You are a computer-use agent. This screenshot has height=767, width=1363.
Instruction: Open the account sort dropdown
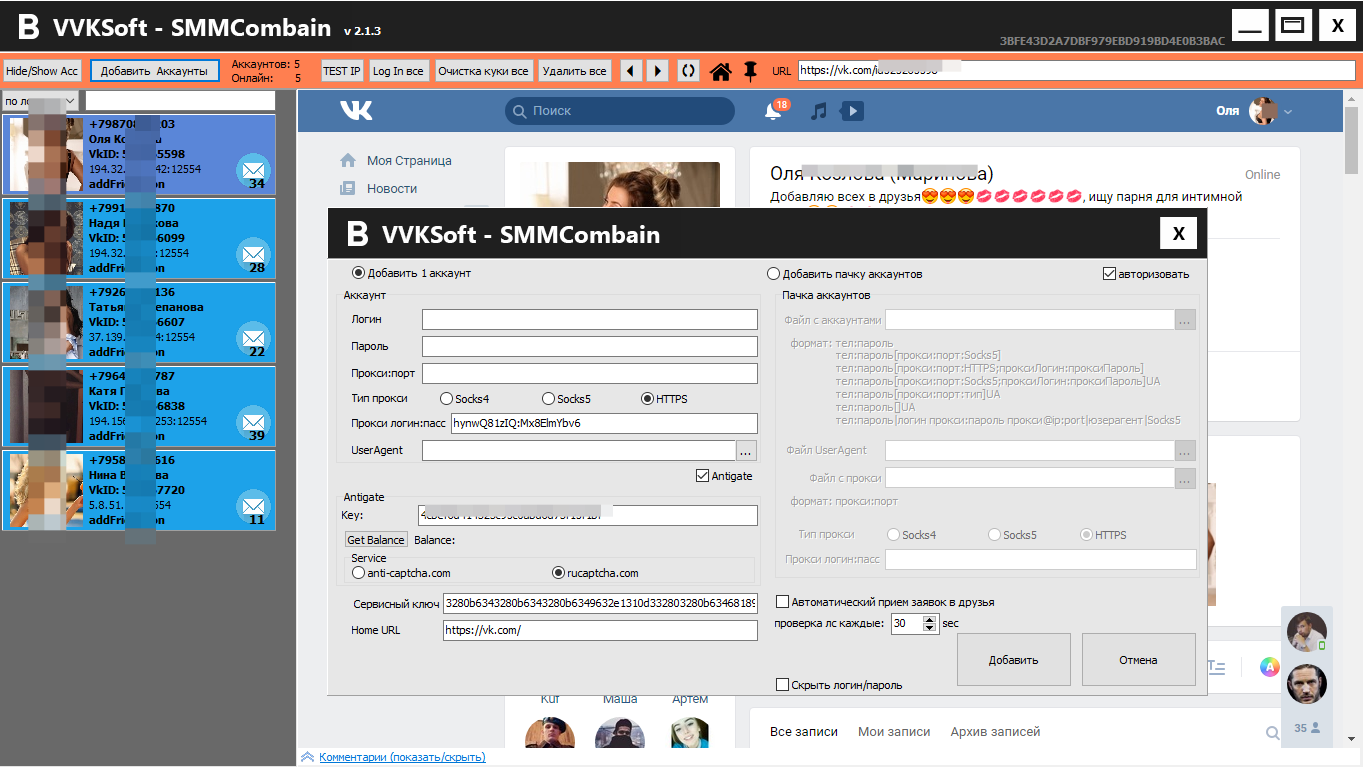click(41, 101)
